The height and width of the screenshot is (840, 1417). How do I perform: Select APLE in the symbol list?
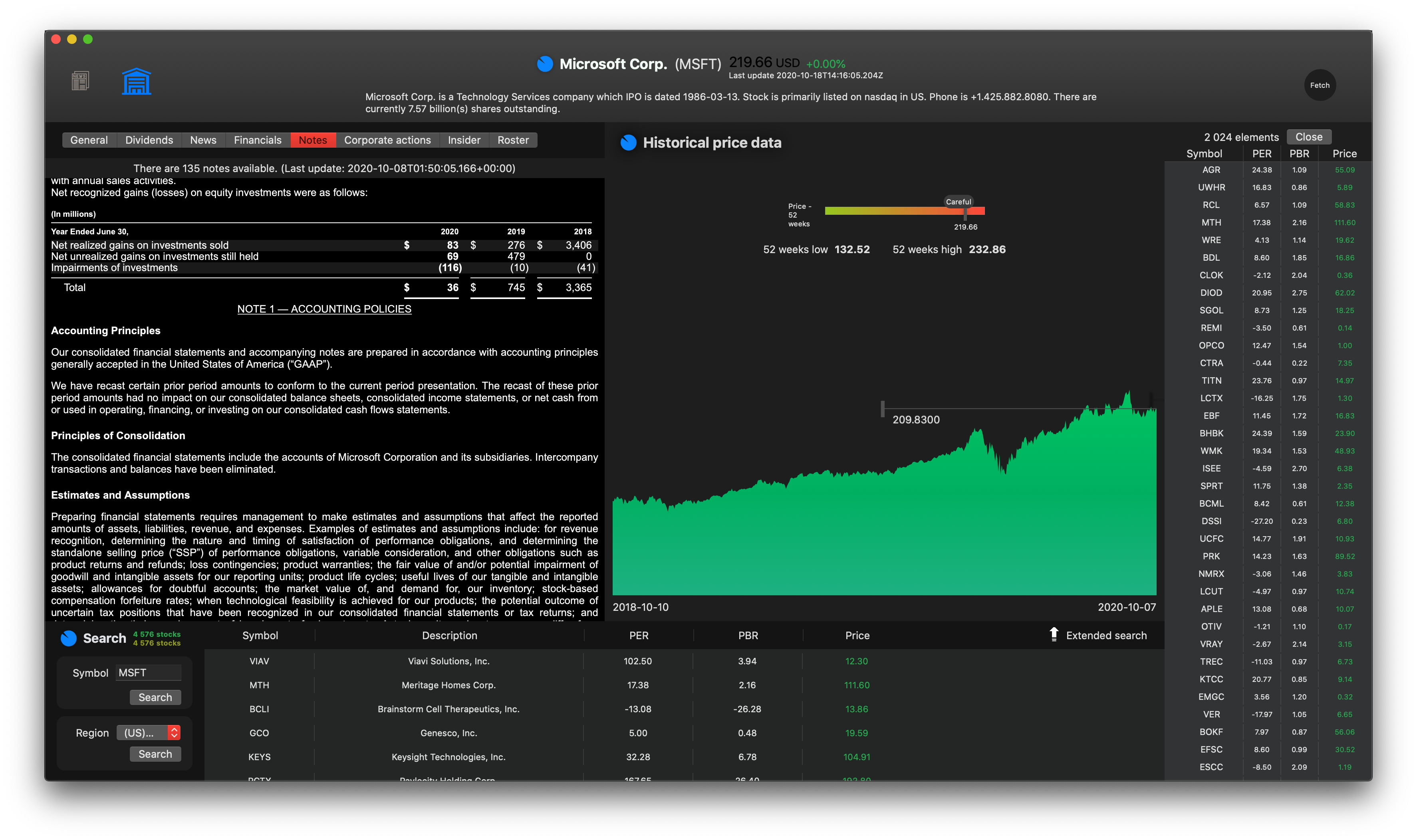click(1268, 609)
